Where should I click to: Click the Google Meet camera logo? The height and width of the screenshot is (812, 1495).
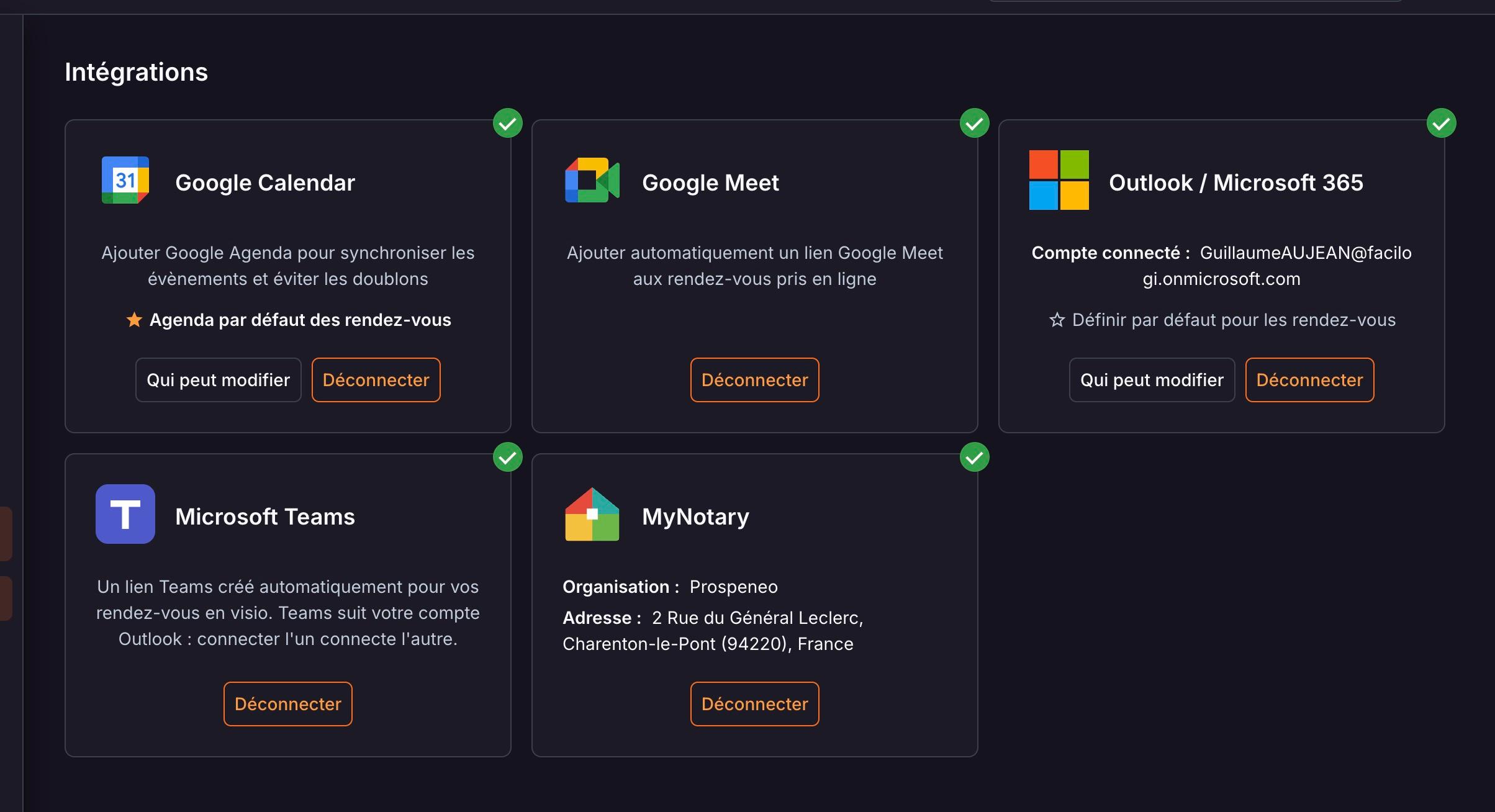click(x=592, y=180)
